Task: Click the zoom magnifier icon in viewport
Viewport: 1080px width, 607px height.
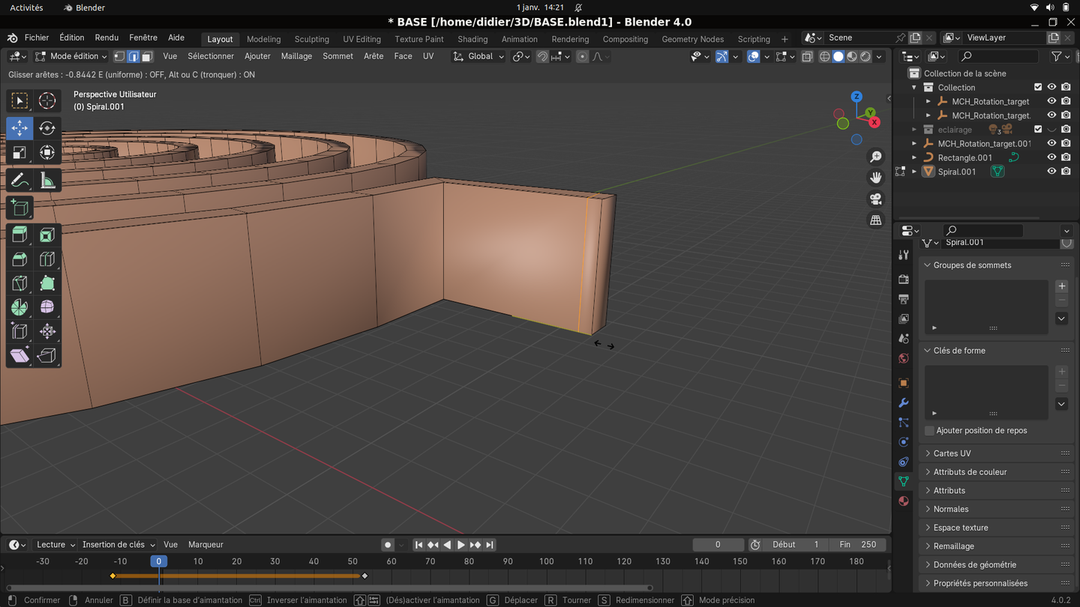Action: coord(876,157)
